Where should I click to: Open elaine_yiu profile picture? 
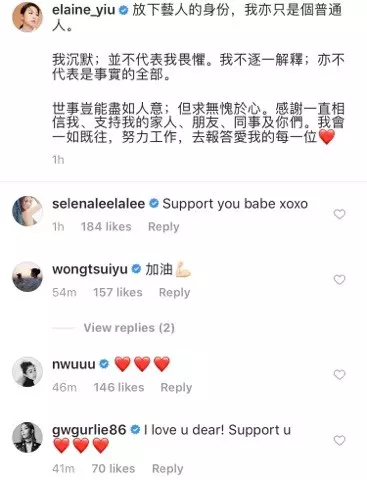[x=27, y=17]
